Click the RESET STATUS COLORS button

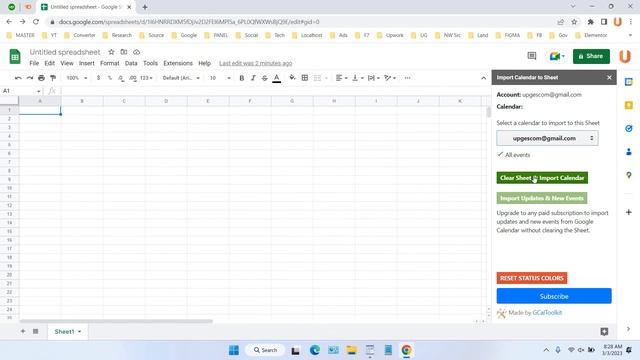(x=531, y=278)
